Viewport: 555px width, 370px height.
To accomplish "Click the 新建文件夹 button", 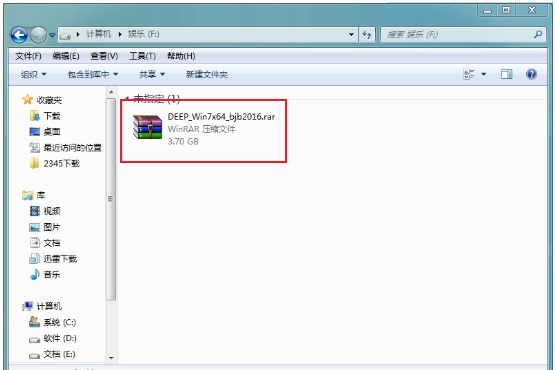I will 207,74.
